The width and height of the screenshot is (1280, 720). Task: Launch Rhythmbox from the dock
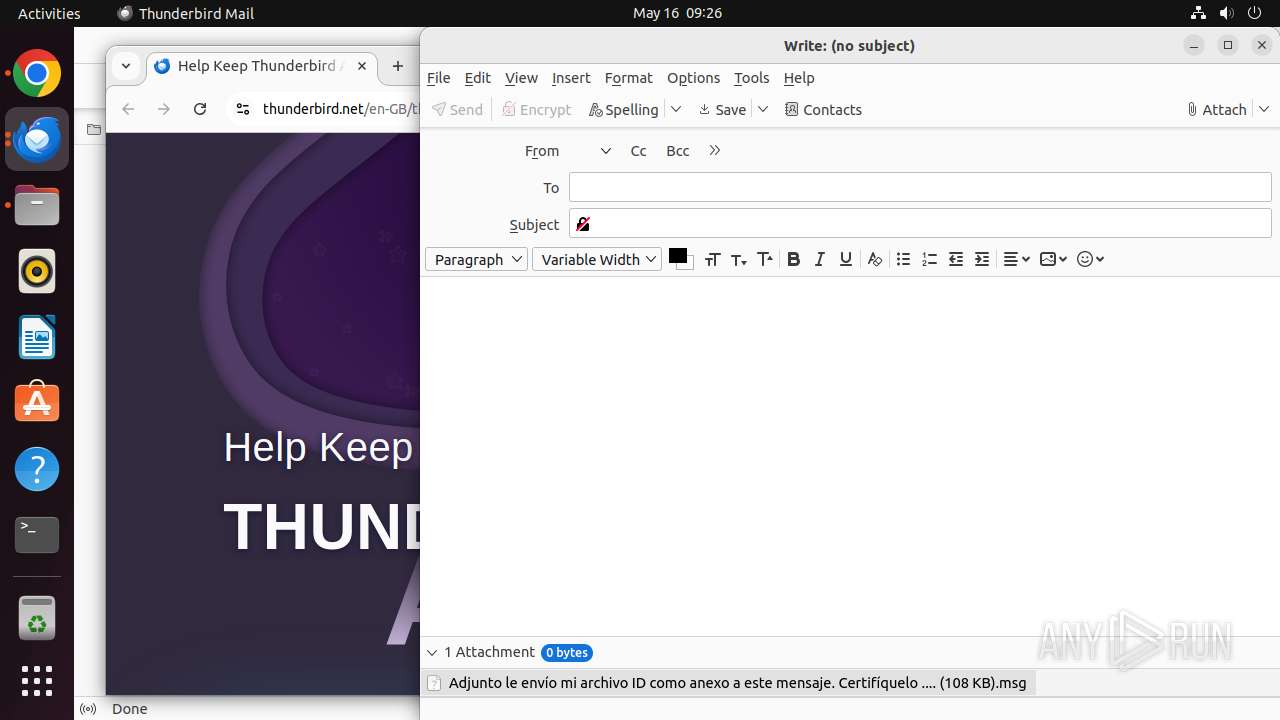click(37, 271)
